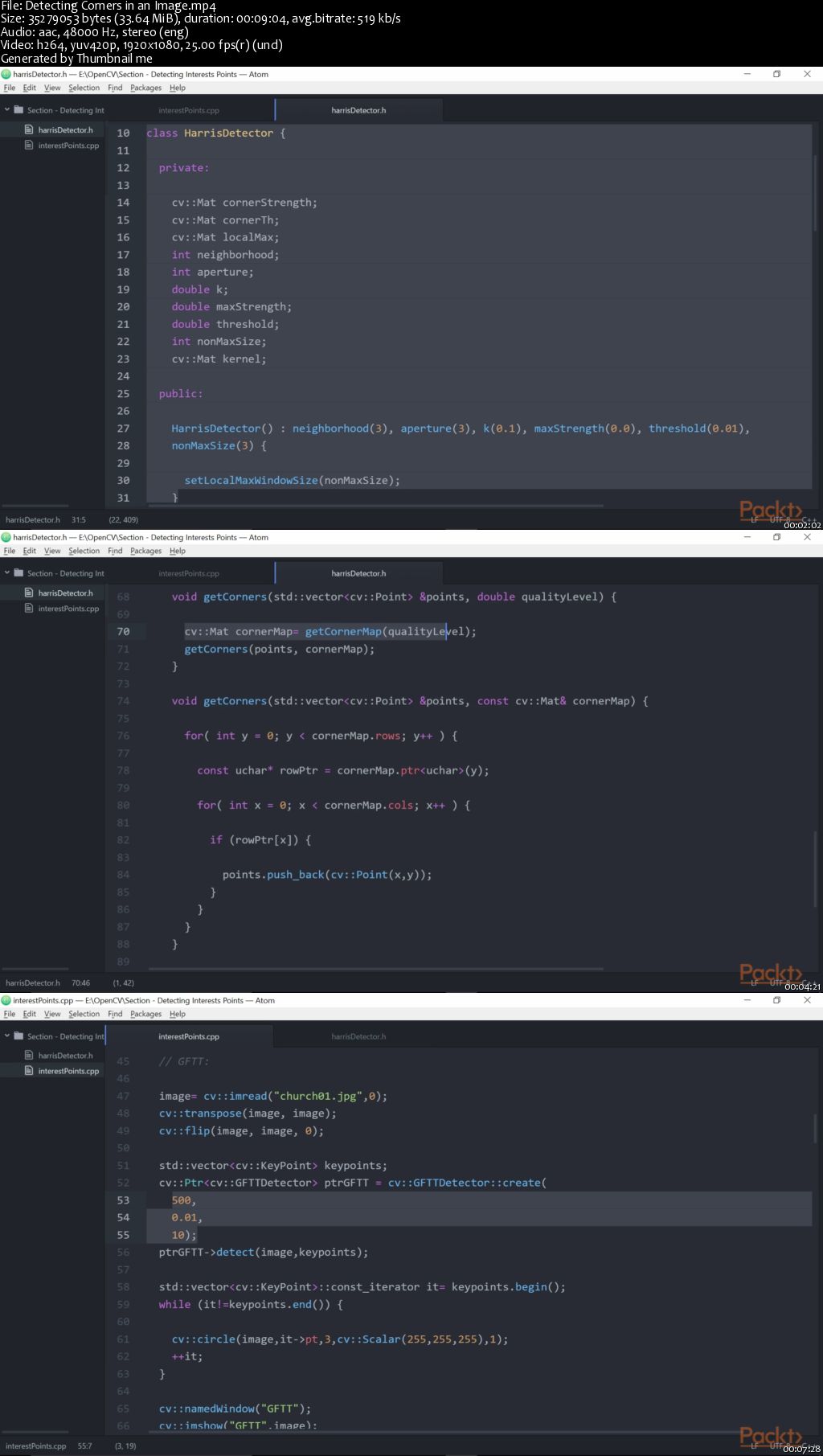The image size is (823, 1456).
Task: Click 'cv::transpose(image, image);' on line 48
Action: pos(248,1114)
